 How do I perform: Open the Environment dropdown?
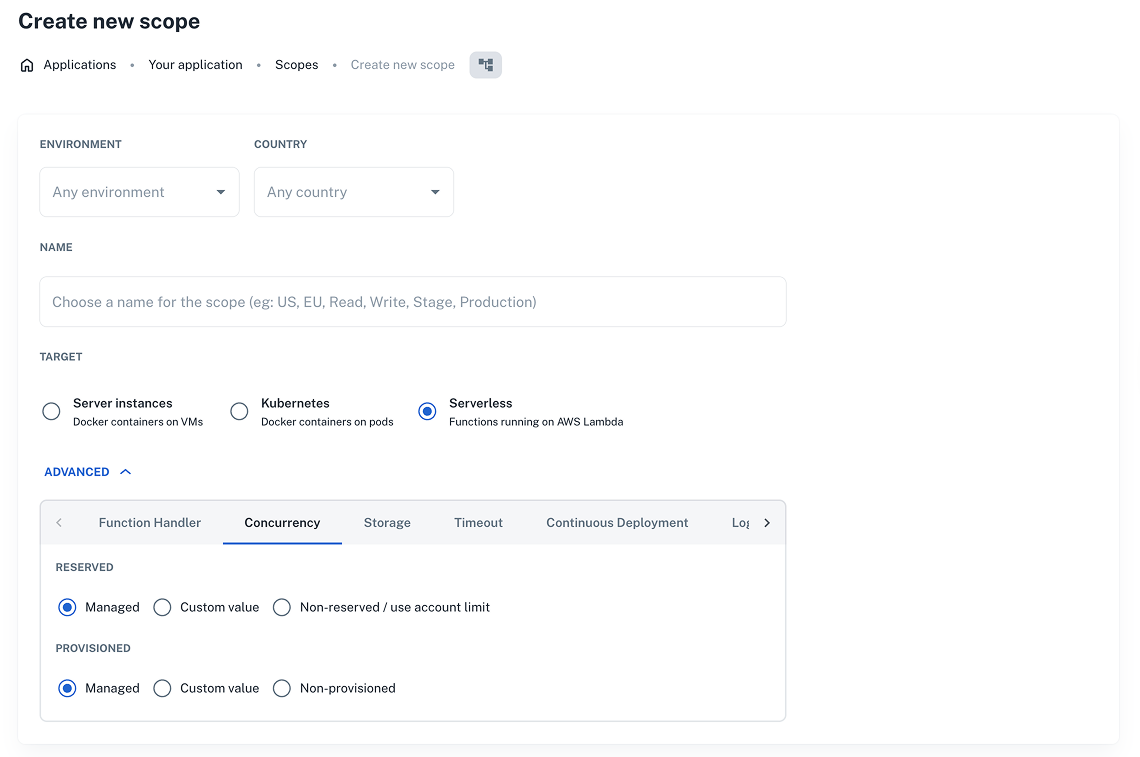click(139, 192)
